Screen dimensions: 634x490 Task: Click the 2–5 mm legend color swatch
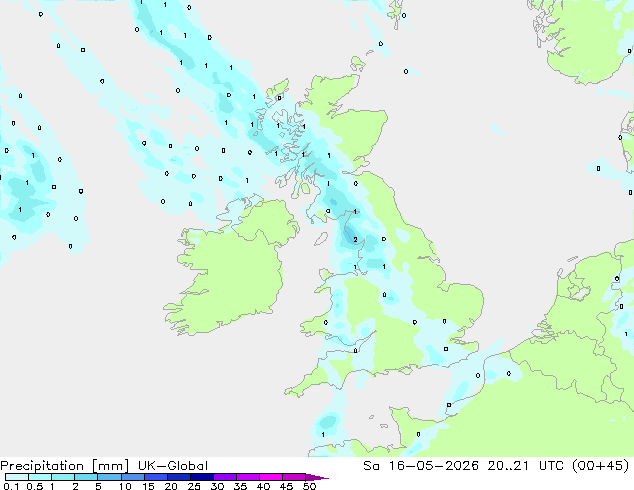tap(86, 477)
